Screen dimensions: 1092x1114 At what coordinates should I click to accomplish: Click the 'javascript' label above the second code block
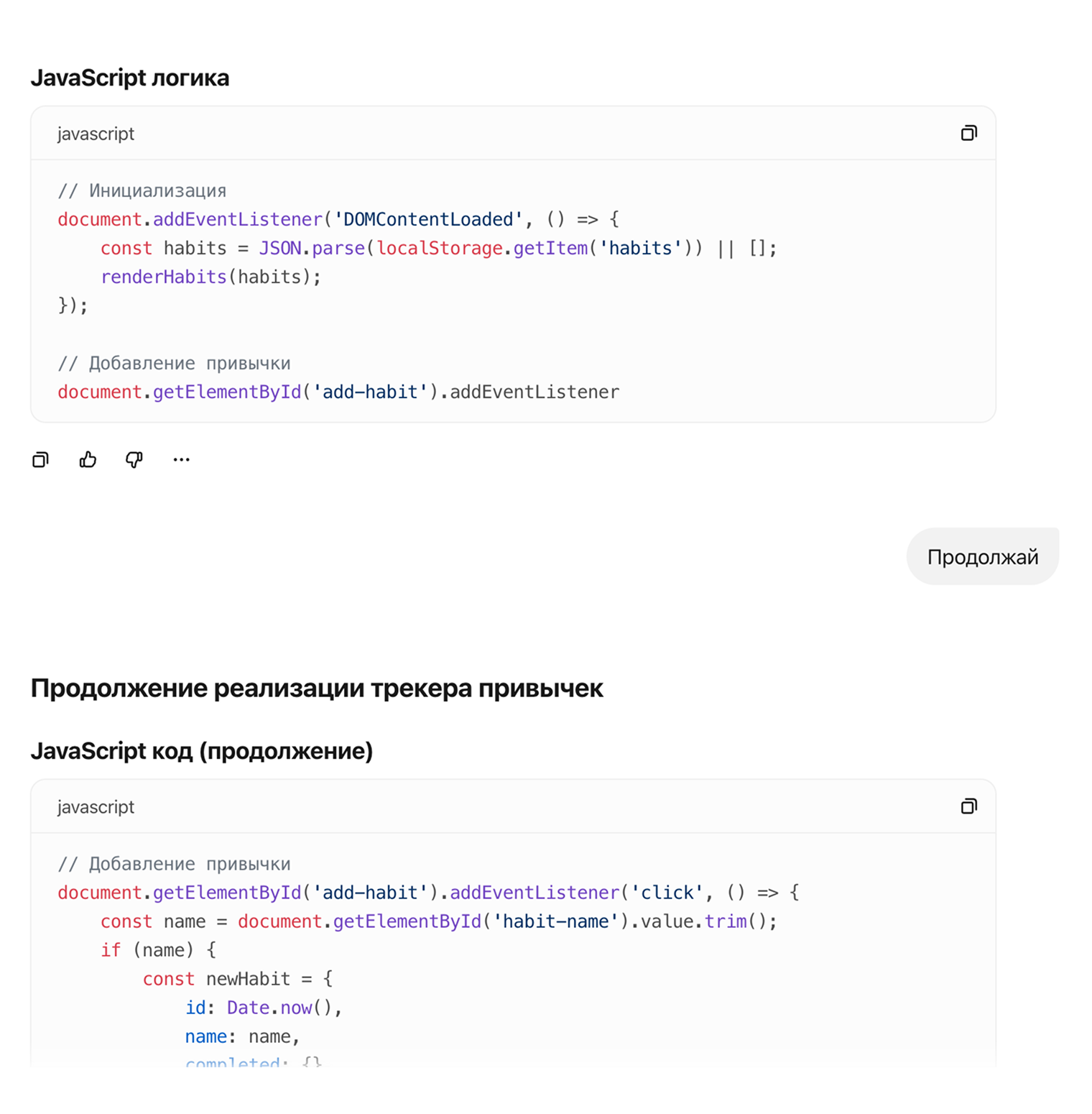tap(96, 807)
